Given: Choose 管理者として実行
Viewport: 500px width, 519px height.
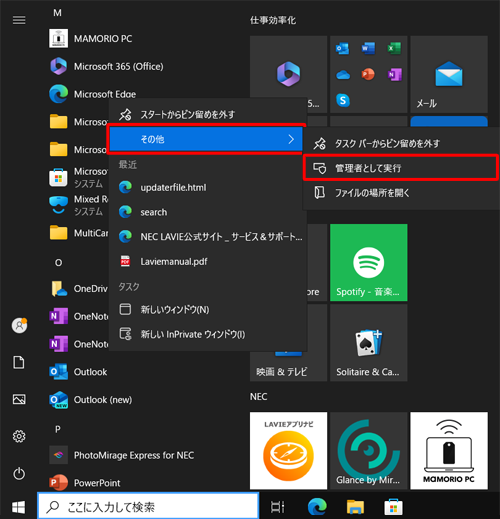Looking at the screenshot, I should pyautogui.click(x=400, y=168).
